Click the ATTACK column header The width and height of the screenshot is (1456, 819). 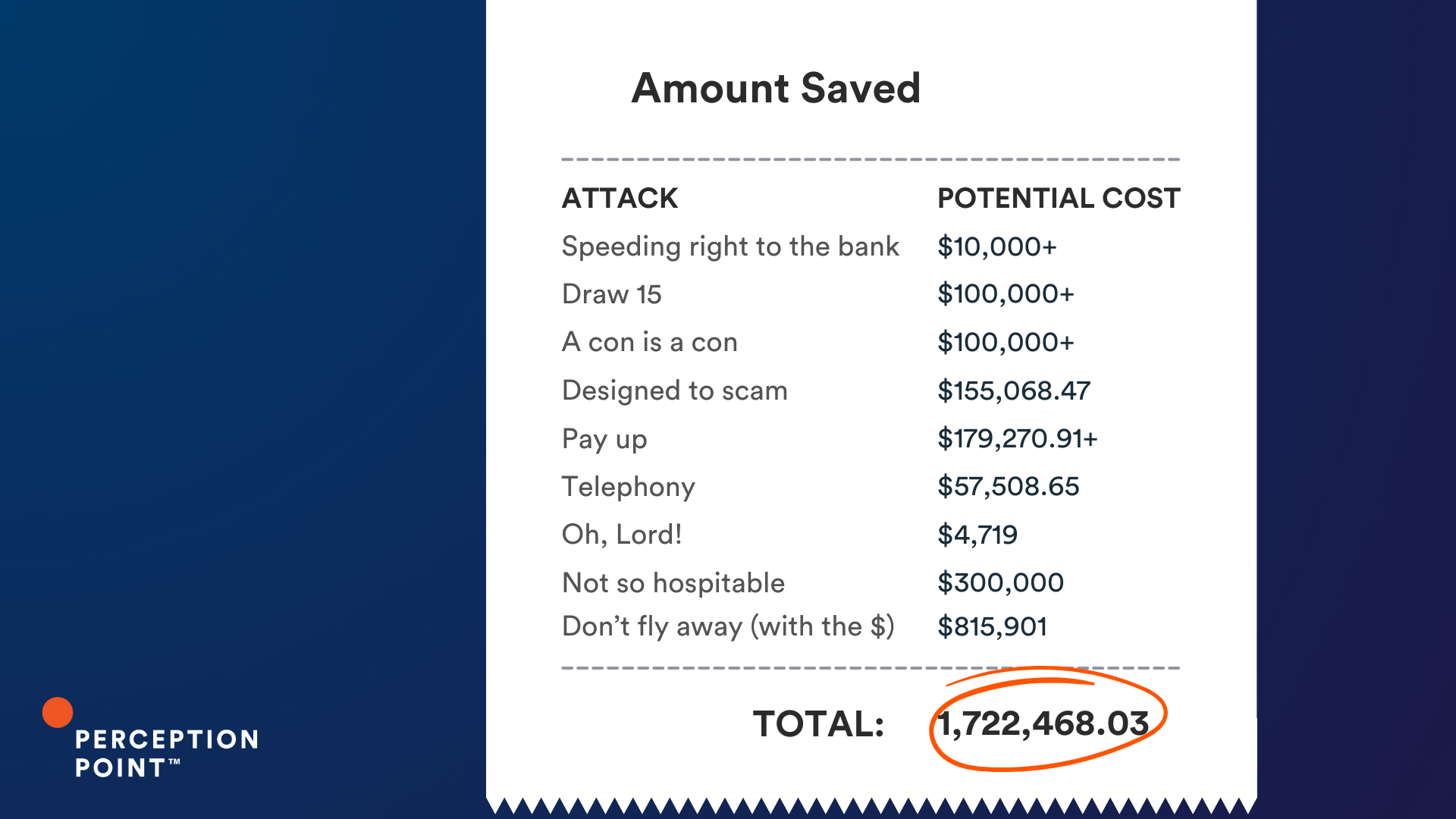(620, 198)
